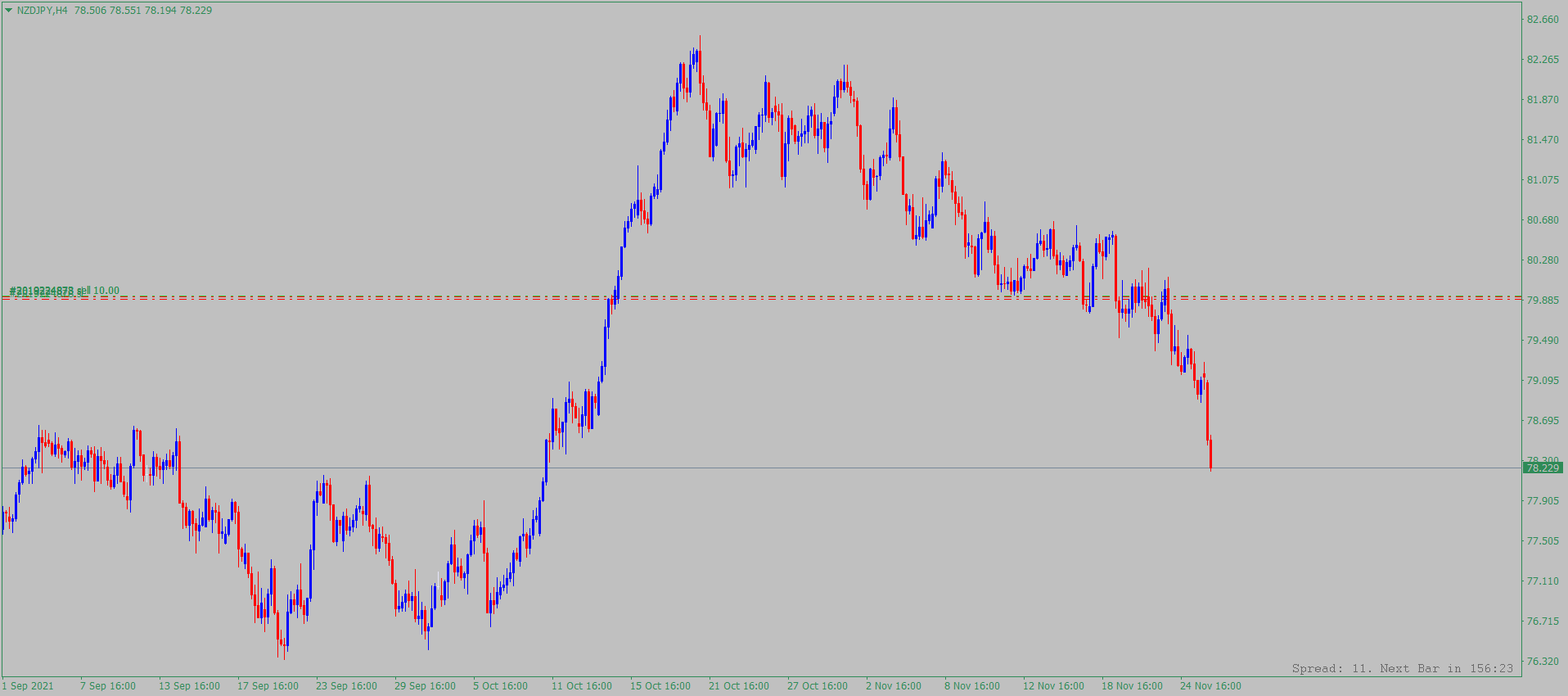
Task: Click the 12 Nov 16:00 time label
Action: coord(1053,686)
